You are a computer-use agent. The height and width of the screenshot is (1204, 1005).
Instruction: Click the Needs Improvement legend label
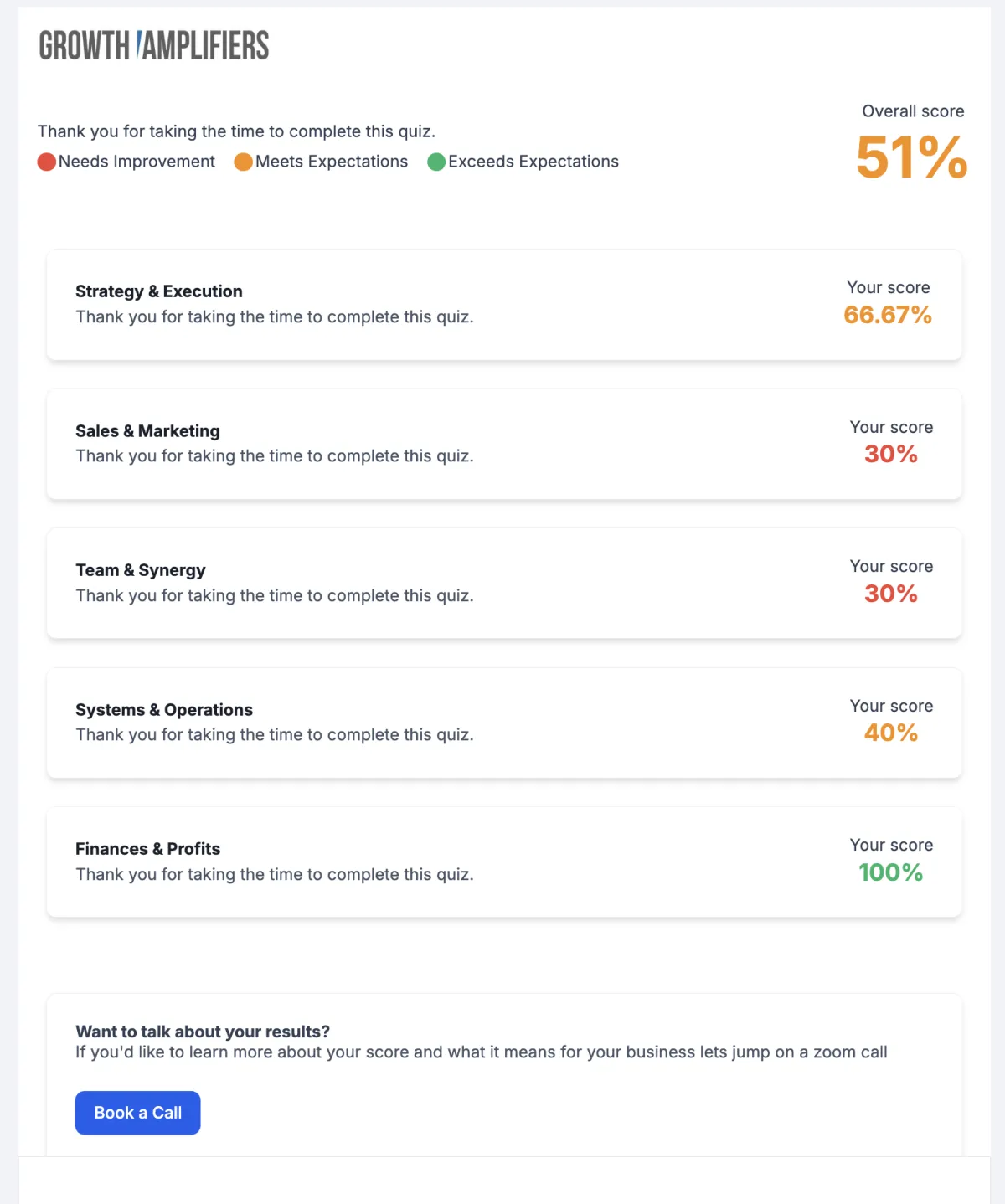tap(137, 161)
